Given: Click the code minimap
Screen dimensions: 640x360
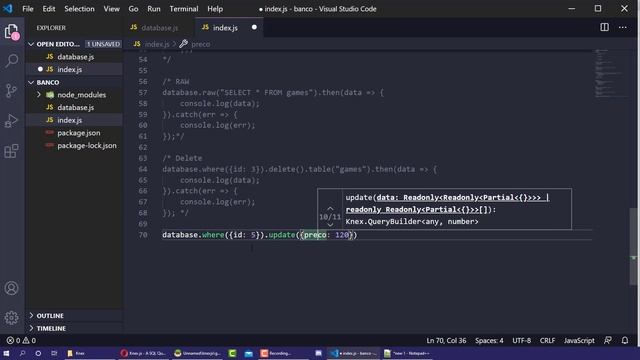Looking at the screenshot, I should 610,73.
